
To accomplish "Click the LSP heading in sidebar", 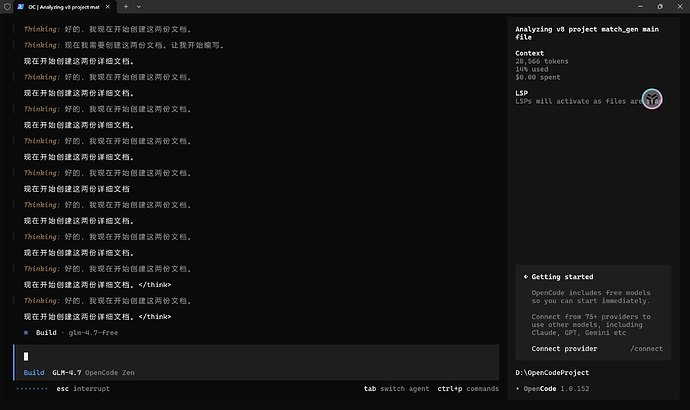I will (521, 93).
